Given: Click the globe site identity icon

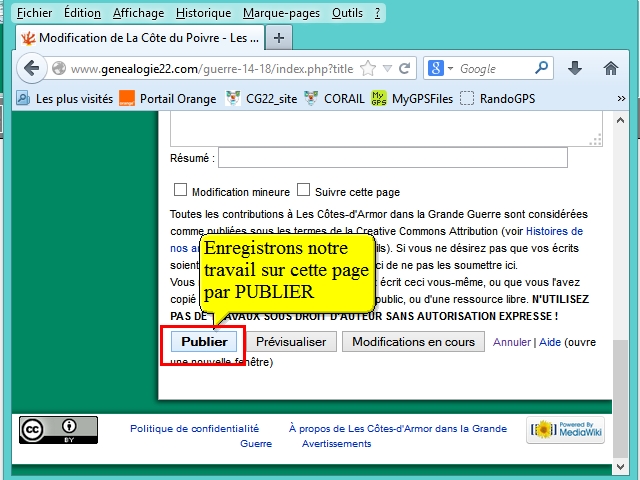Looking at the screenshot, I should click(59, 68).
